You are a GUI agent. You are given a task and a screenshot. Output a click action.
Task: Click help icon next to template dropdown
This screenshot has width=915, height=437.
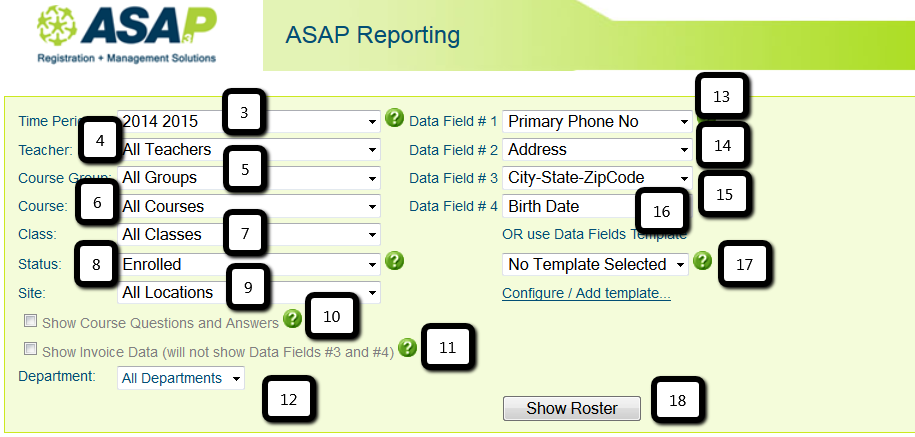(x=703, y=261)
